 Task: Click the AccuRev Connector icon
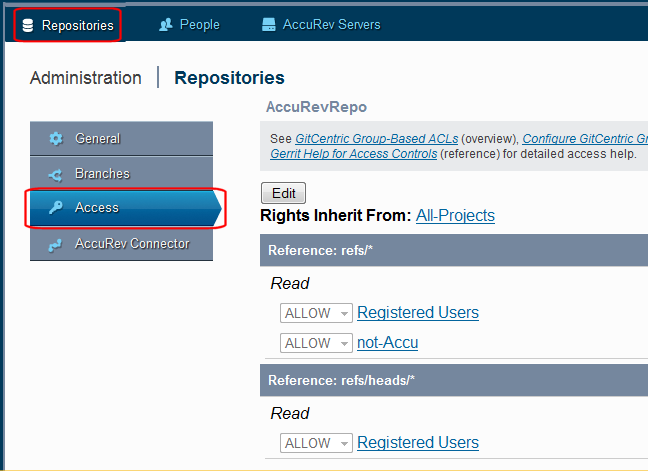[x=56, y=243]
